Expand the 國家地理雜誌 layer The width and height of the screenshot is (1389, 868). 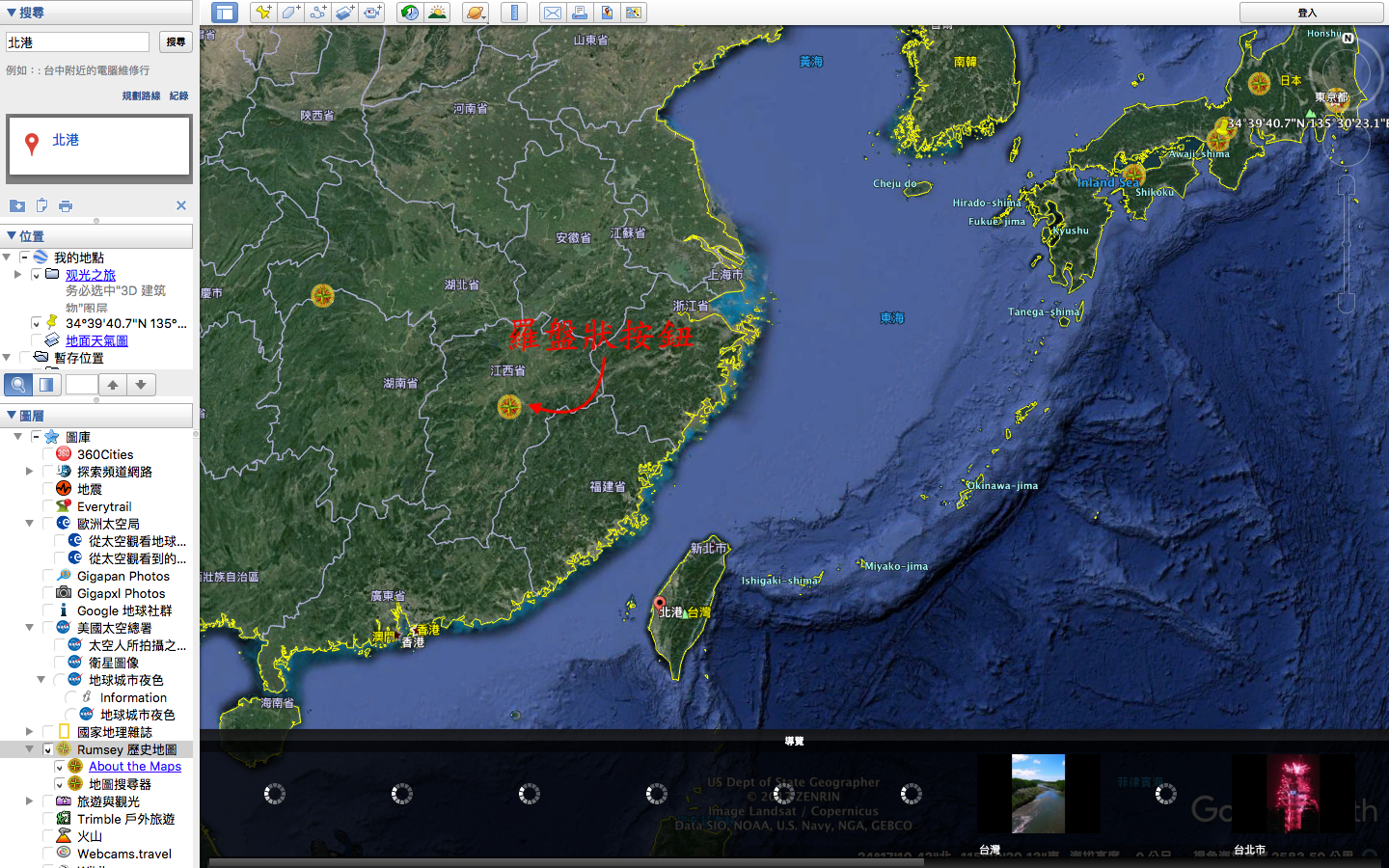click(29, 732)
